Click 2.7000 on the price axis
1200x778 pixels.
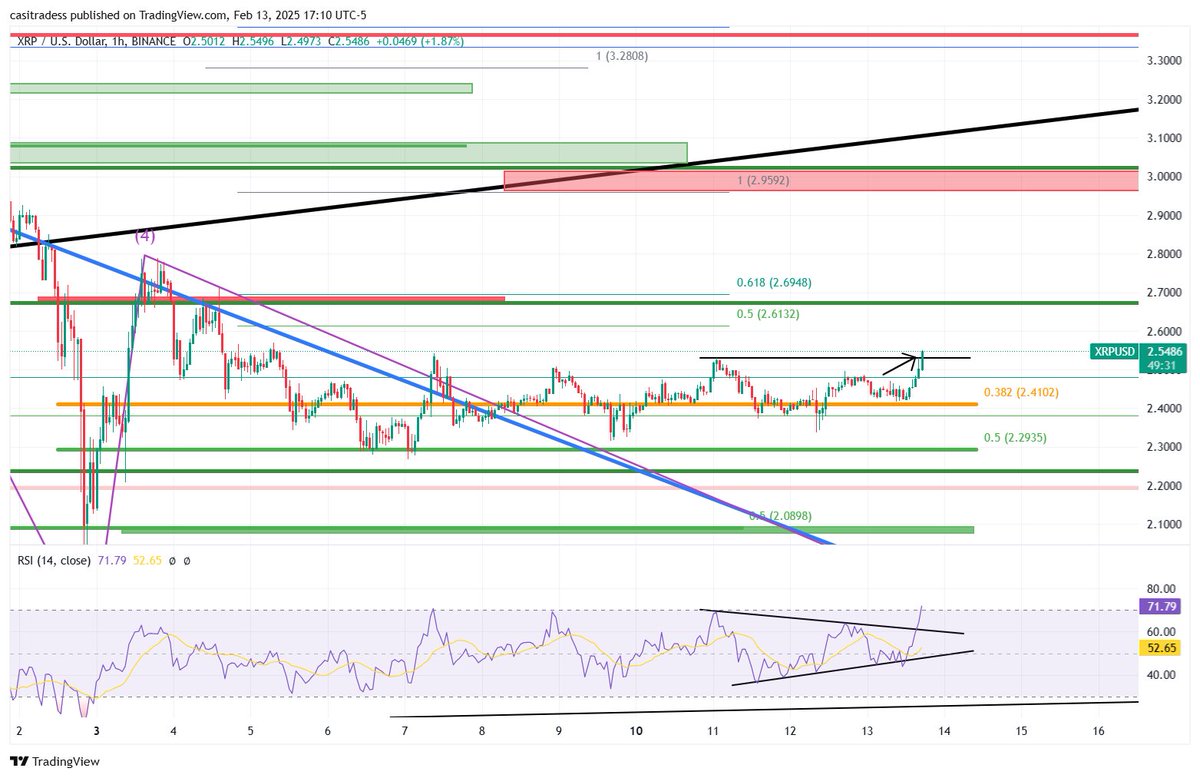pos(1162,293)
